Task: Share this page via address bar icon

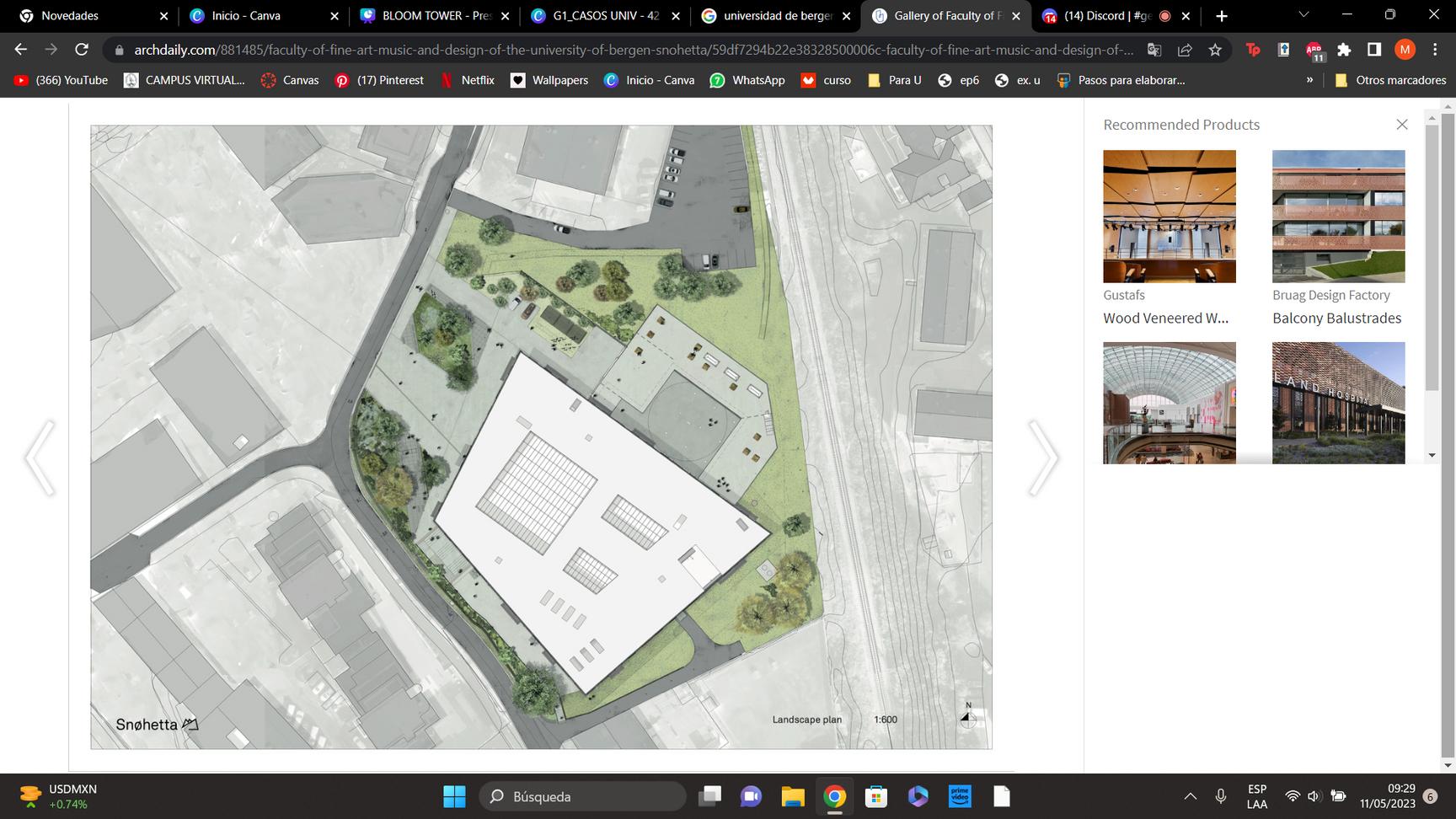Action: click(x=1185, y=50)
